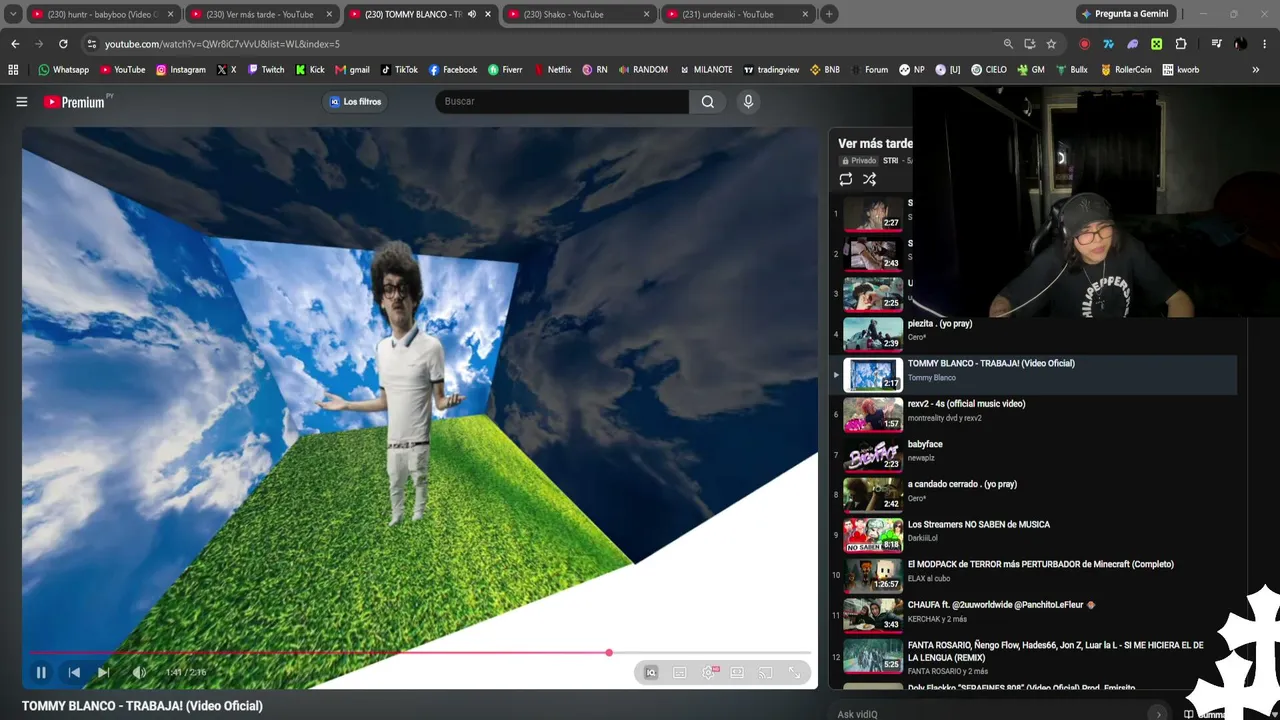Switch to the 'huntr - babyboo' tab
This screenshot has height=720, width=1280.
(x=104, y=14)
